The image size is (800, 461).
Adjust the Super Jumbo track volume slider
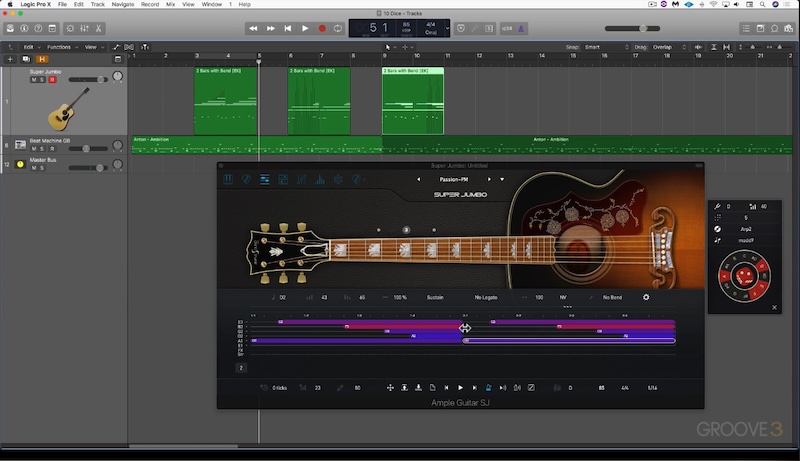pyautogui.click(x=88, y=80)
